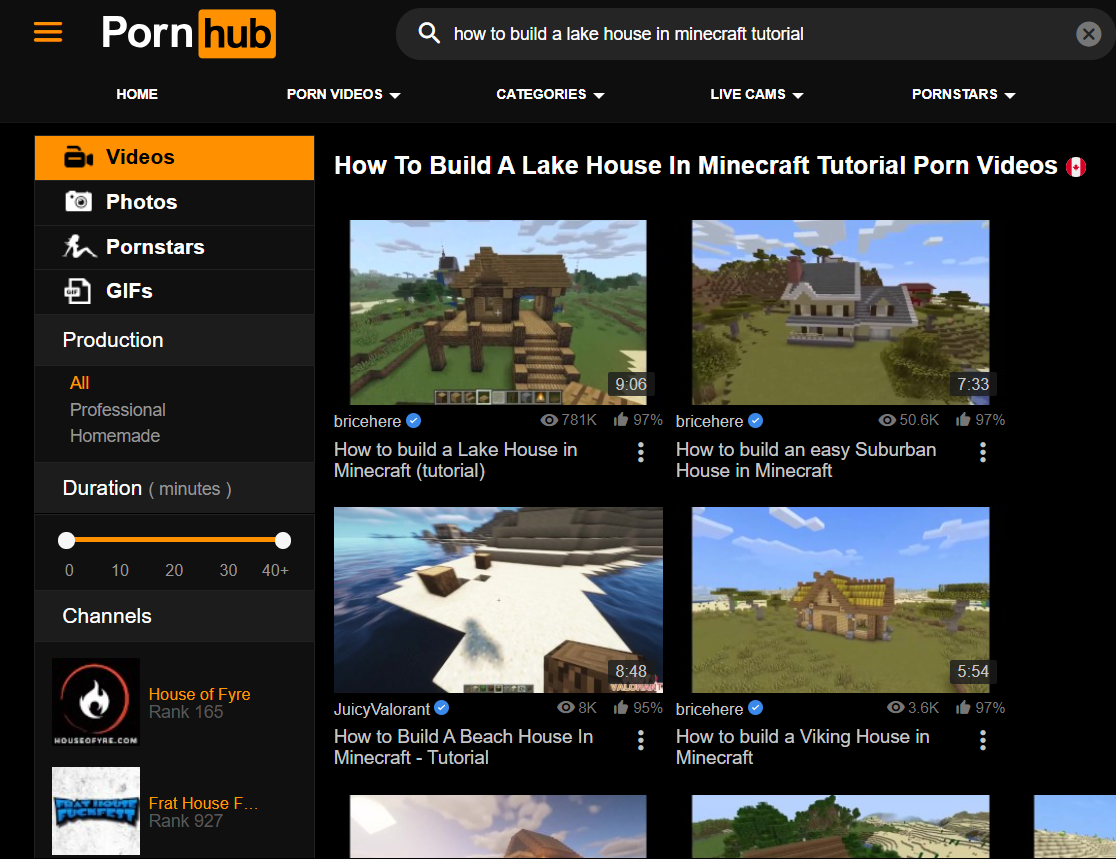Expand the CATEGORIES dropdown
The image size is (1116, 859).
[550, 94]
